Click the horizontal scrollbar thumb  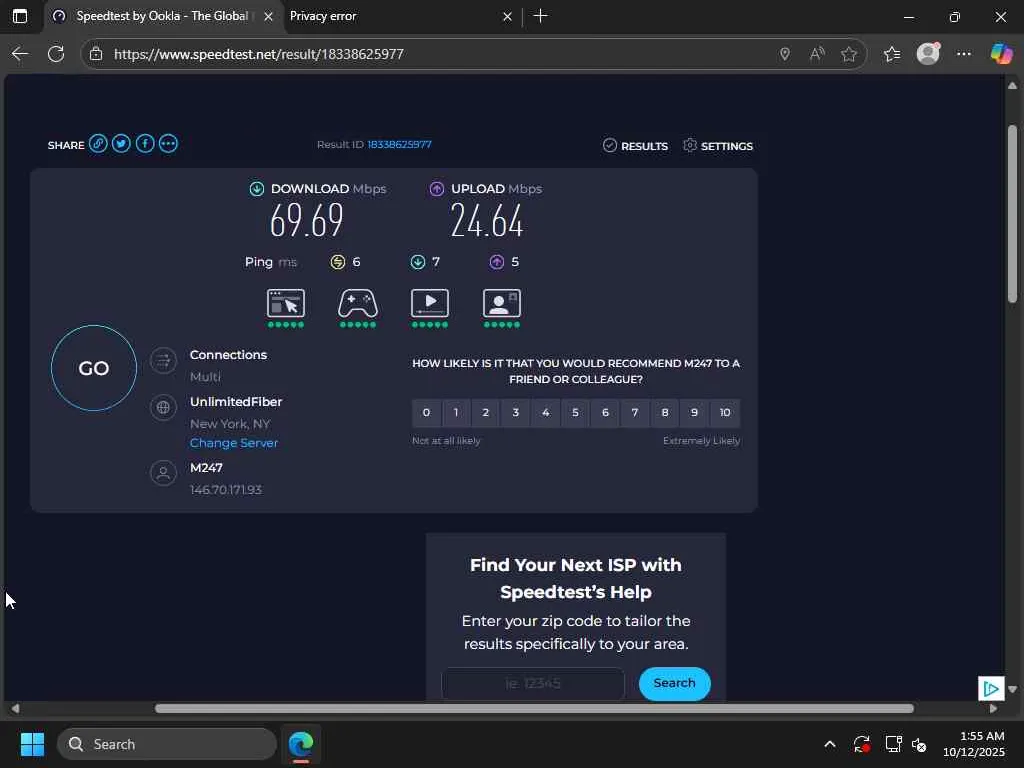(534, 709)
